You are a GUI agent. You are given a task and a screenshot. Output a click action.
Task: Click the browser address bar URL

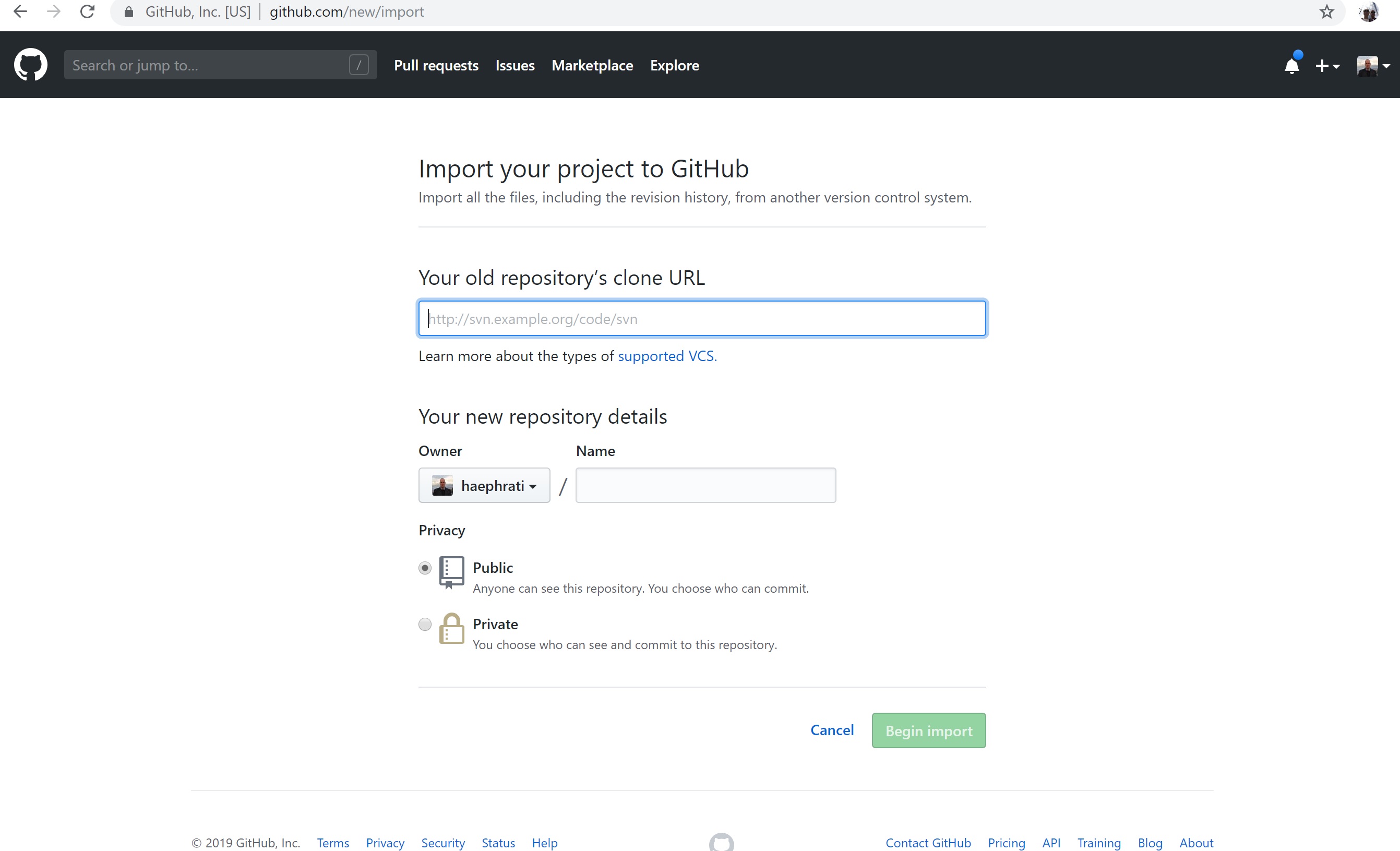(346, 12)
